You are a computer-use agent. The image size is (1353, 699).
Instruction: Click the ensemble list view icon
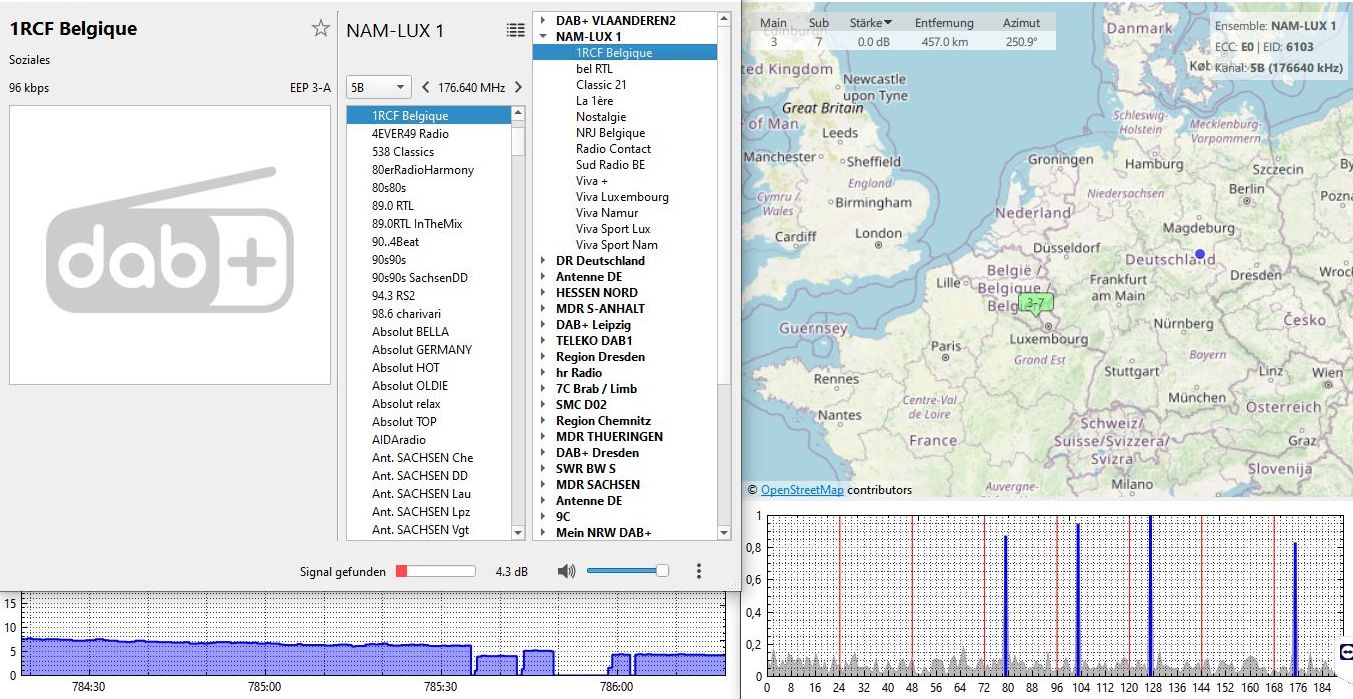pos(515,31)
